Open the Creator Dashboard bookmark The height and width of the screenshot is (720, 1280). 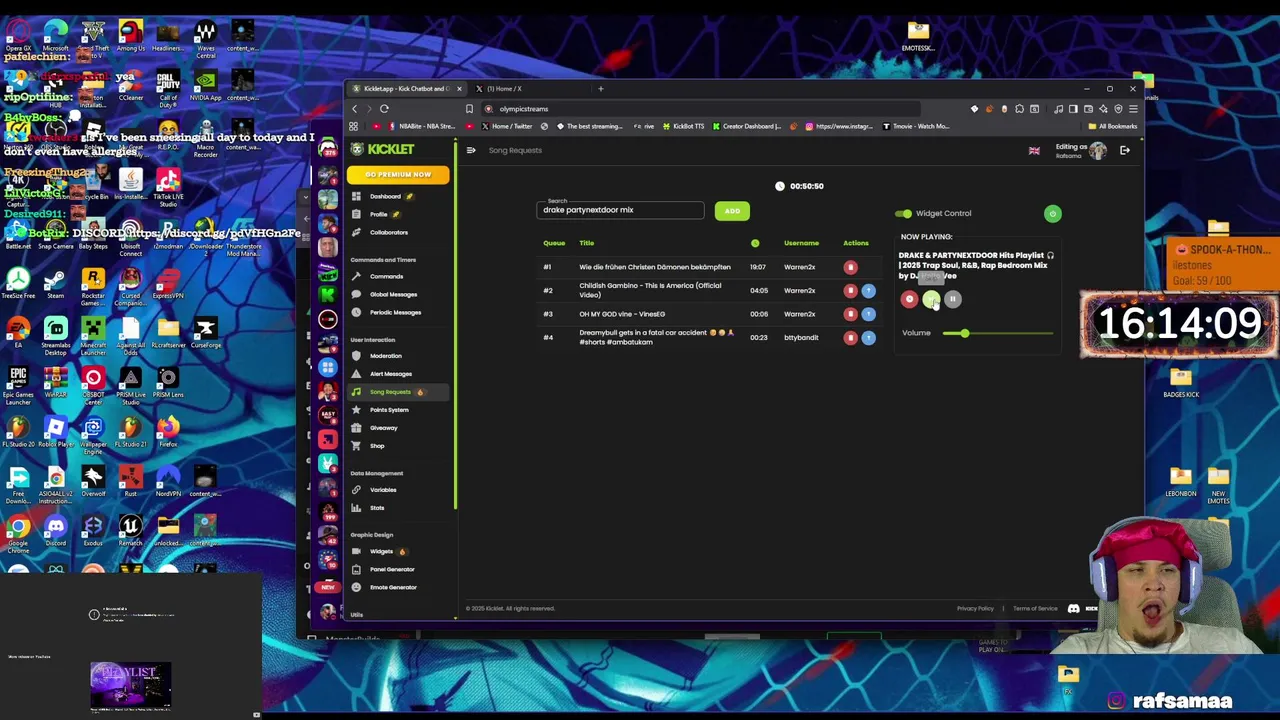click(746, 126)
